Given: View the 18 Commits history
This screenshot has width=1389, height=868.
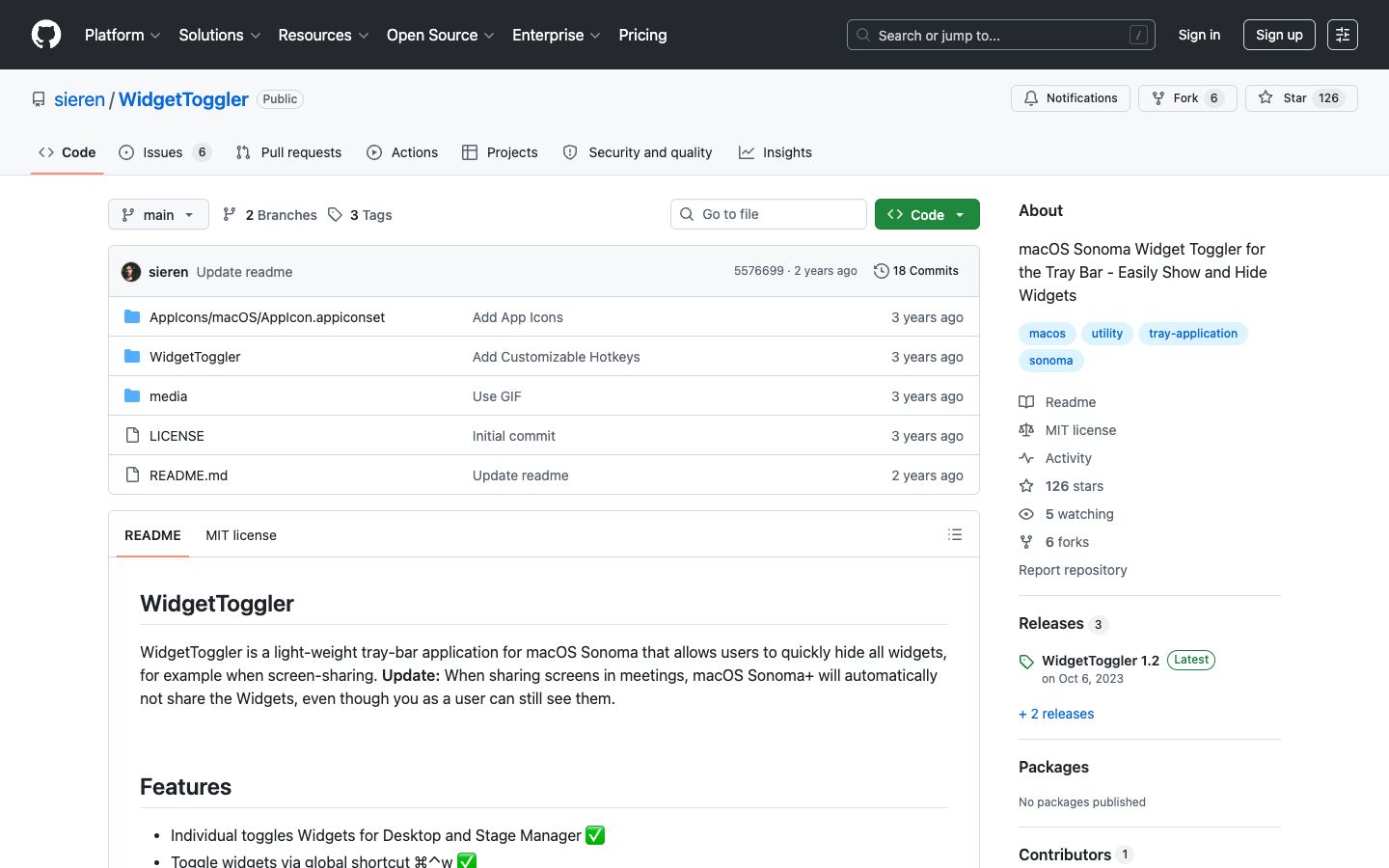Looking at the screenshot, I should click(916, 271).
